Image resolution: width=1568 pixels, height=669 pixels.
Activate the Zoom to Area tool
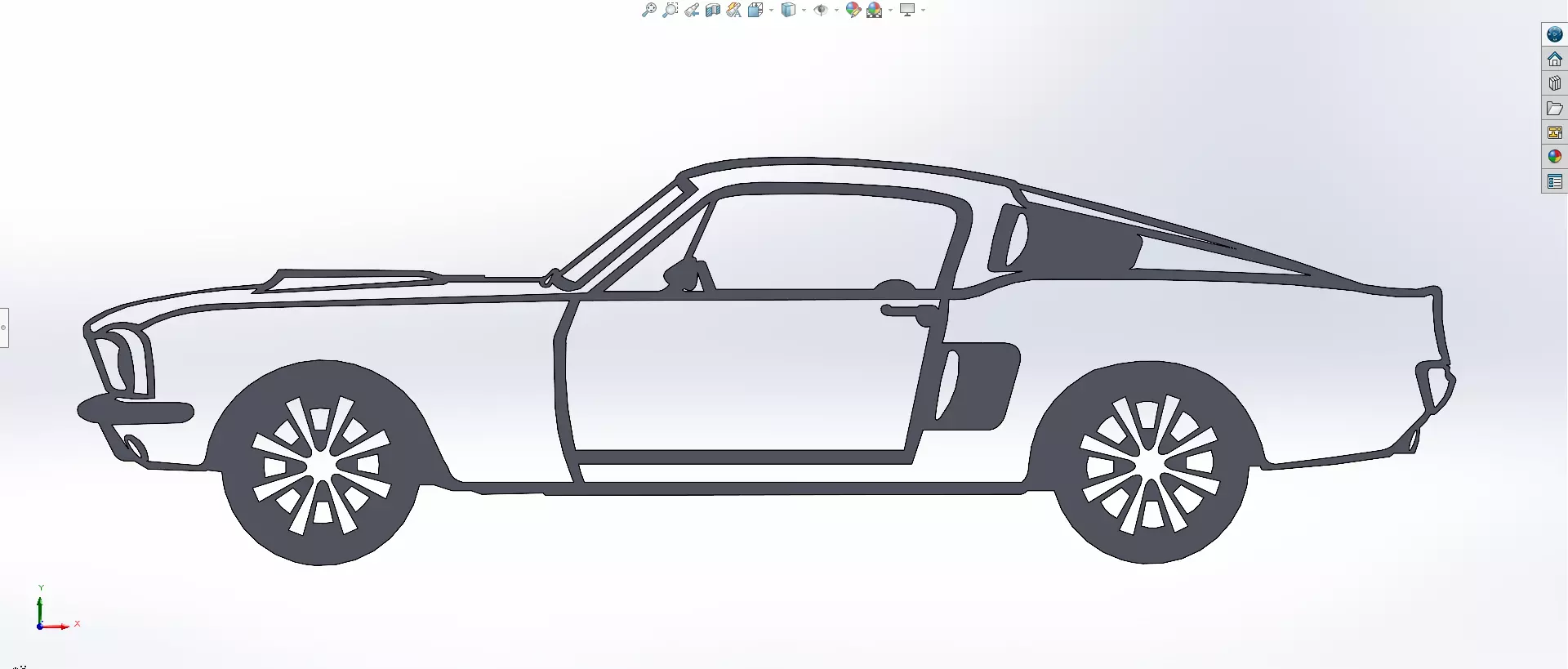click(670, 10)
